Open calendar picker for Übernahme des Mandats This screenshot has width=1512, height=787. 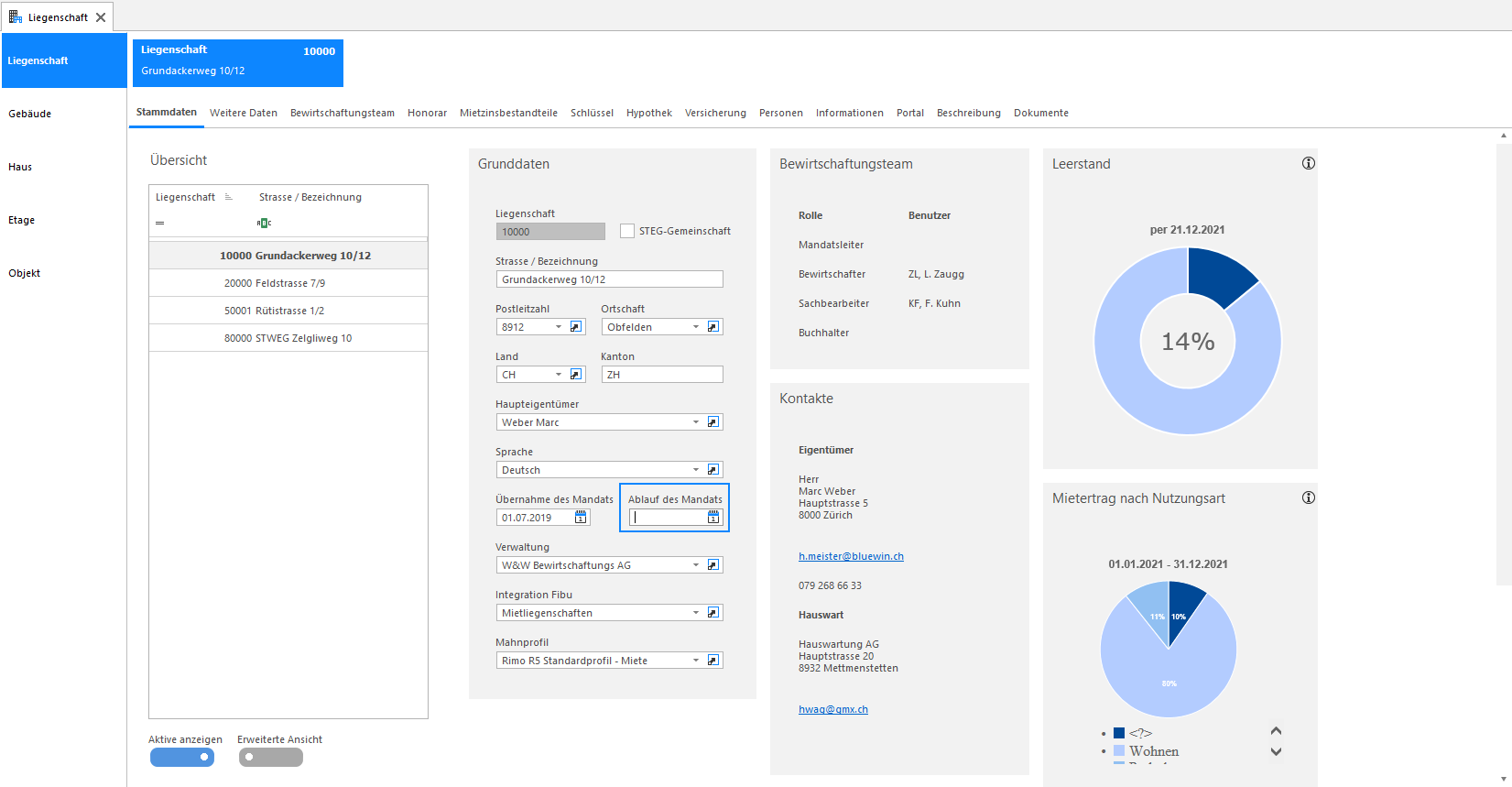(581, 518)
